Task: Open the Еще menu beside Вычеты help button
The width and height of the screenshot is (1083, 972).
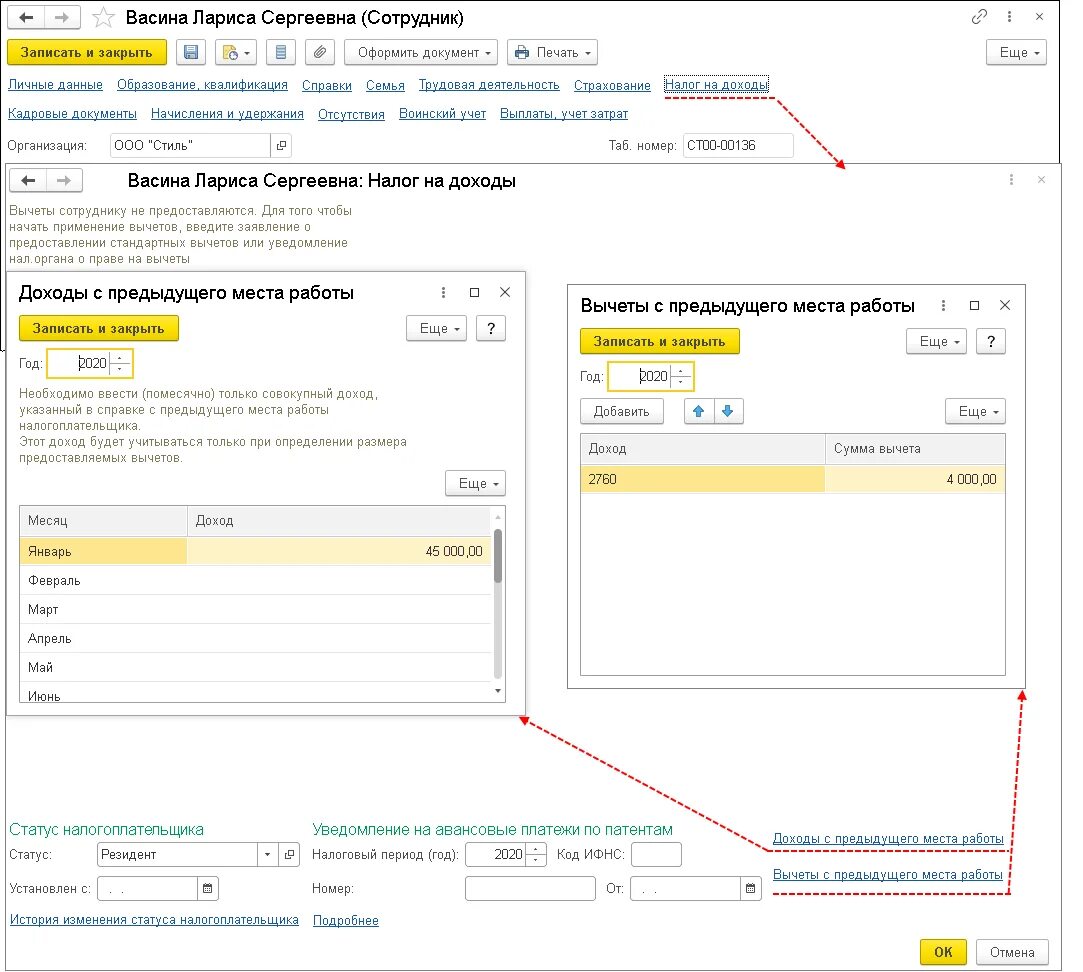Action: 936,341
